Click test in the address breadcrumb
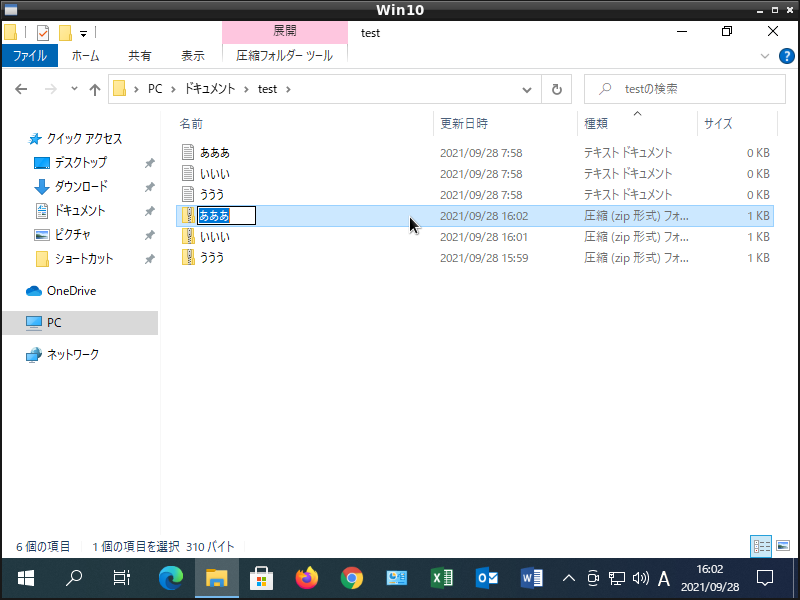The image size is (800, 600). pyautogui.click(x=267, y=89)
